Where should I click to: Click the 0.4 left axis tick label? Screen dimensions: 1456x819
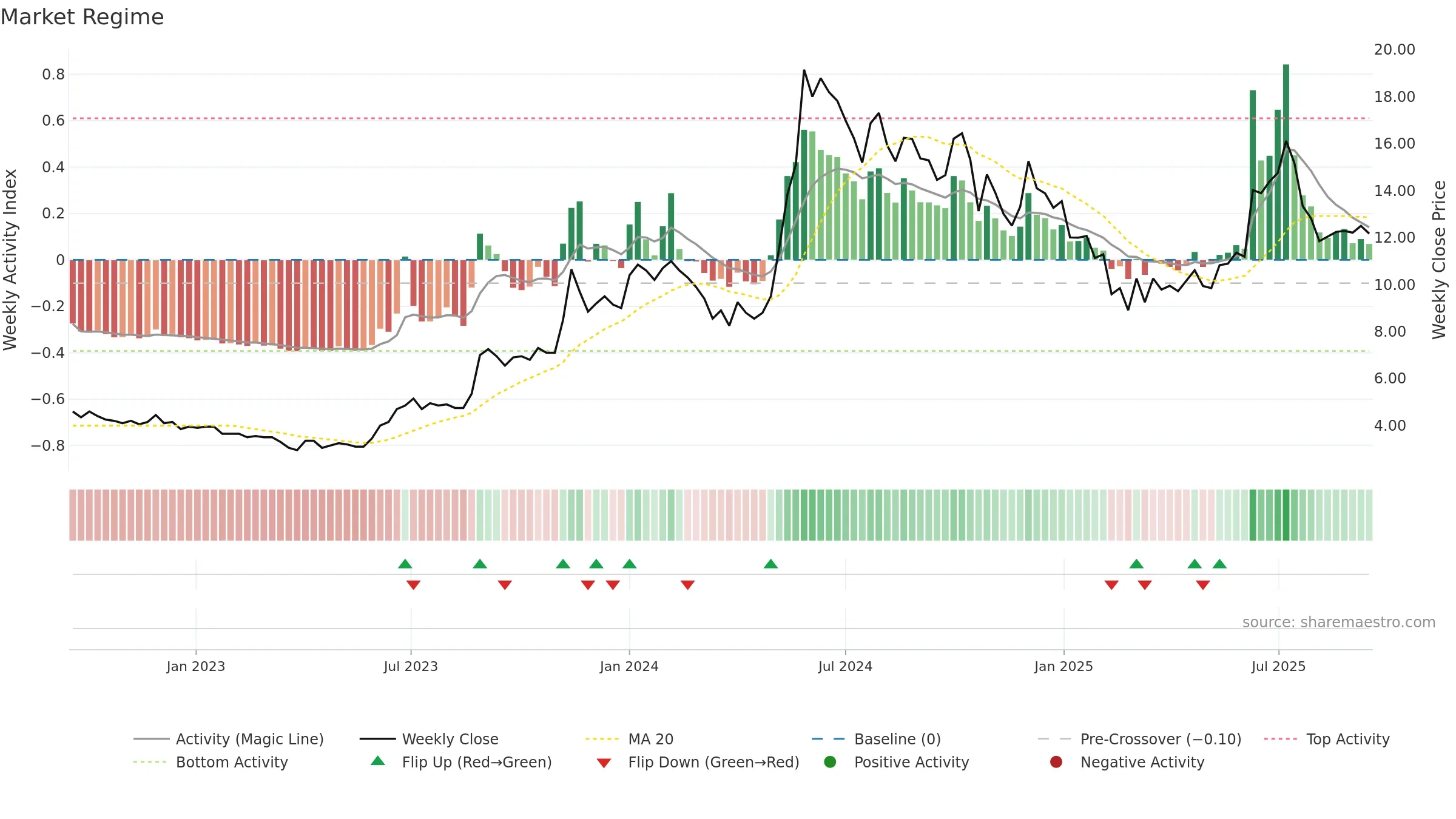pos(53,167)
